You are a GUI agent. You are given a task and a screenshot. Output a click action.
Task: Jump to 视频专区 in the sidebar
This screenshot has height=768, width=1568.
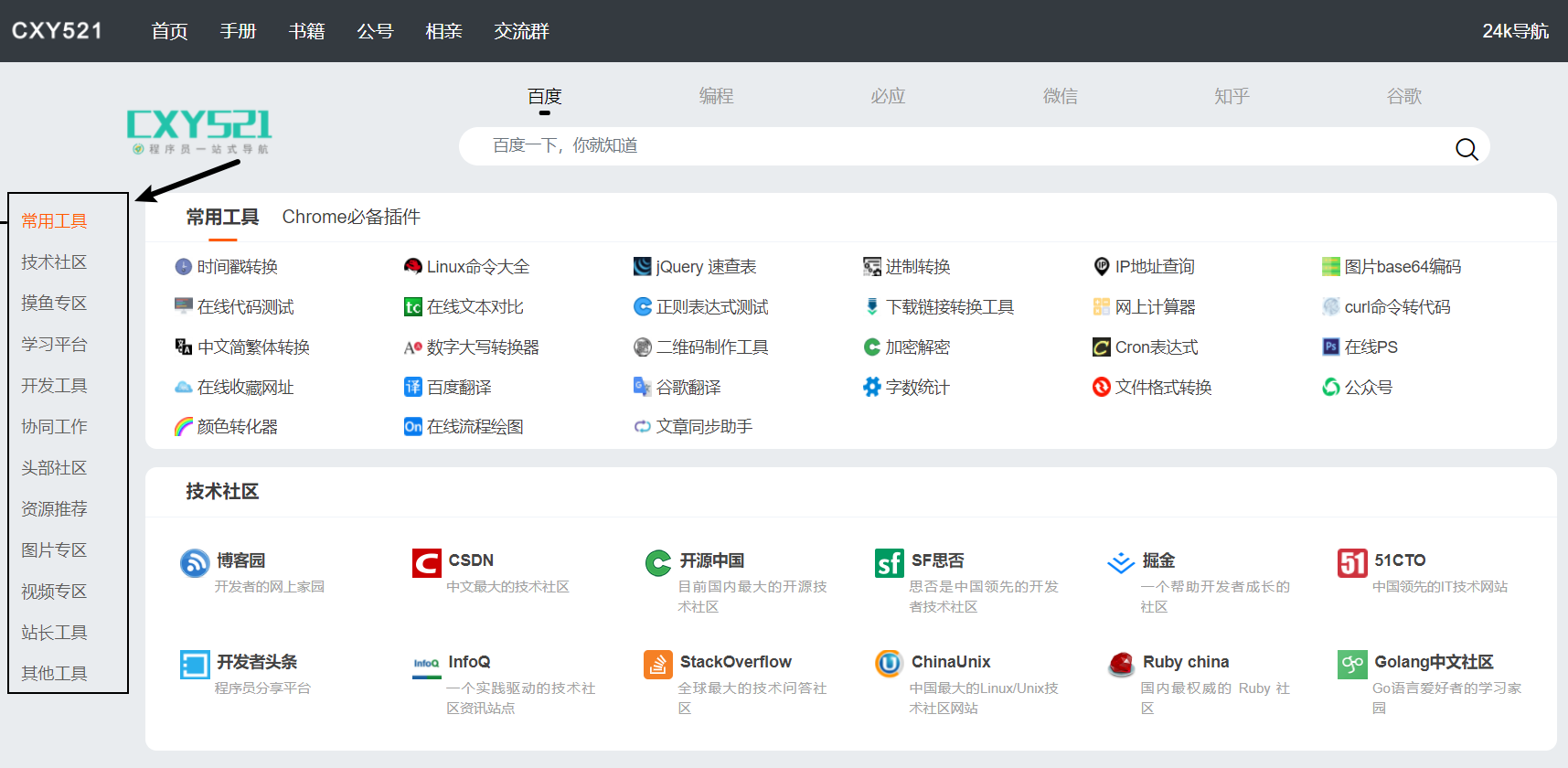pos(54,592)
